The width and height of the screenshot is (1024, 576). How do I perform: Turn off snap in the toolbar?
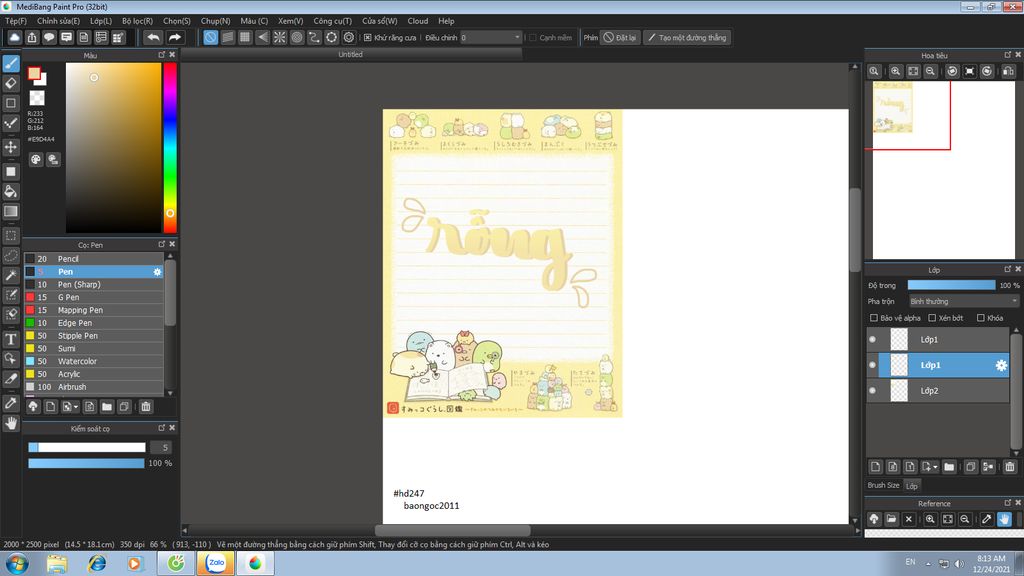pyautogui.click(x=210, y=37)
